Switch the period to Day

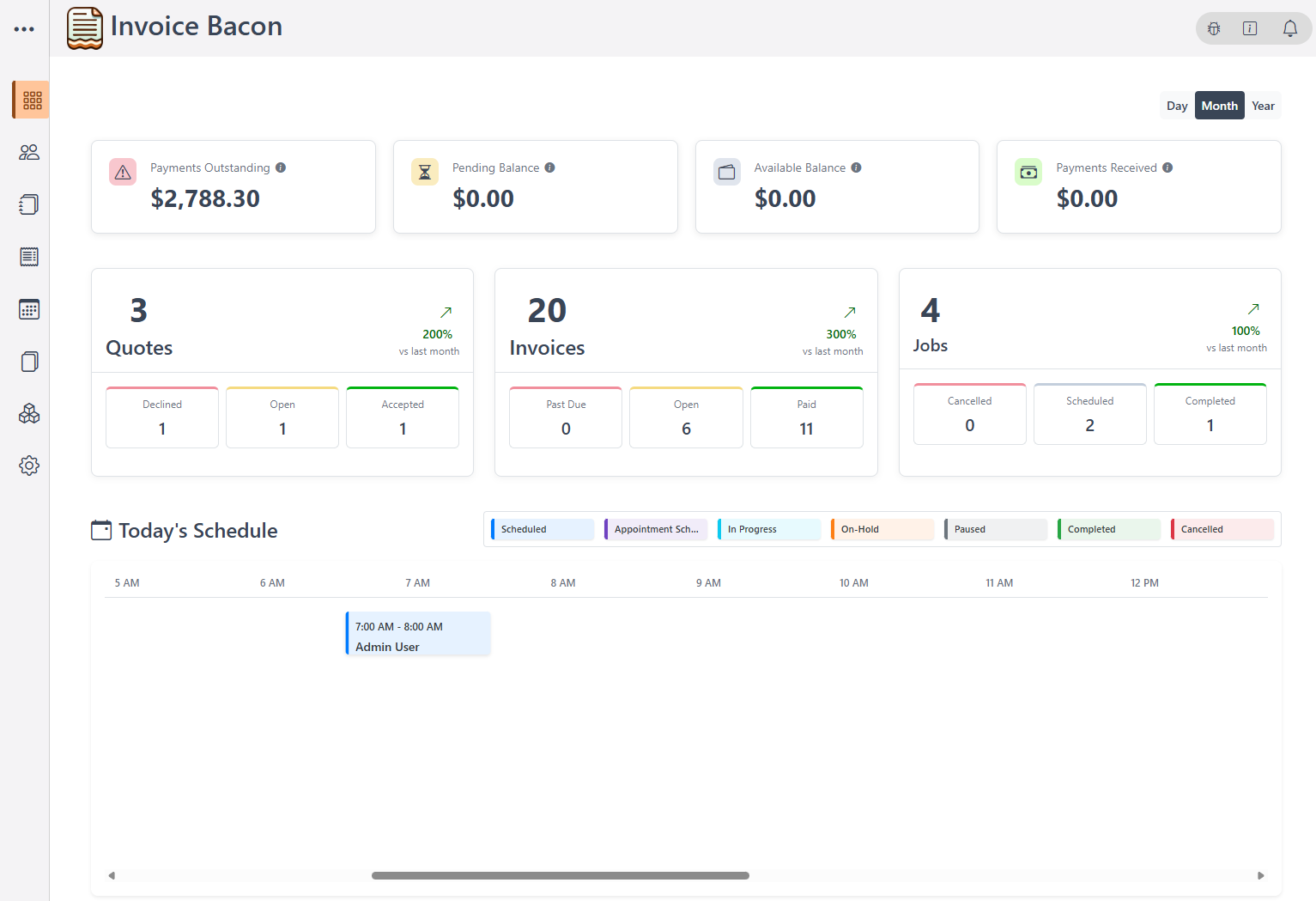(1177, 106)
